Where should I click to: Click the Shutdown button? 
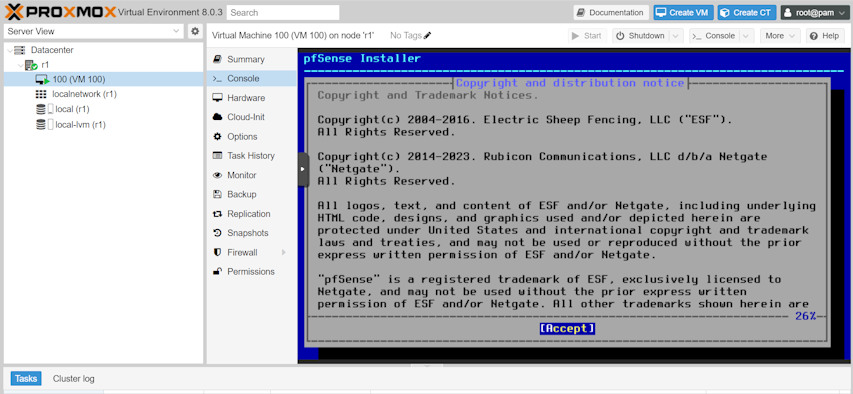(641, 36)
